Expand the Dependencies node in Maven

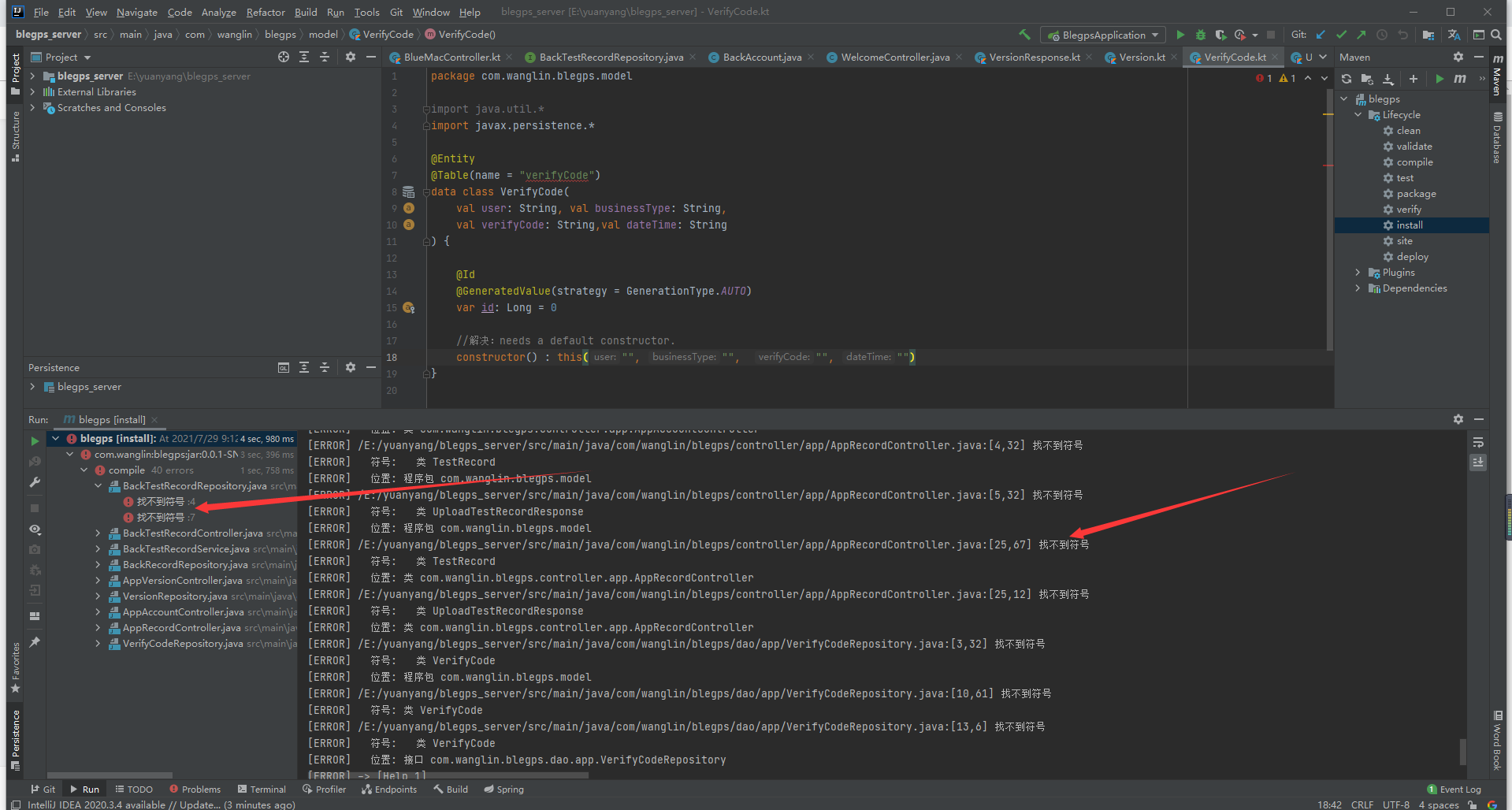pyautogui.click(x=1357, y=288)
